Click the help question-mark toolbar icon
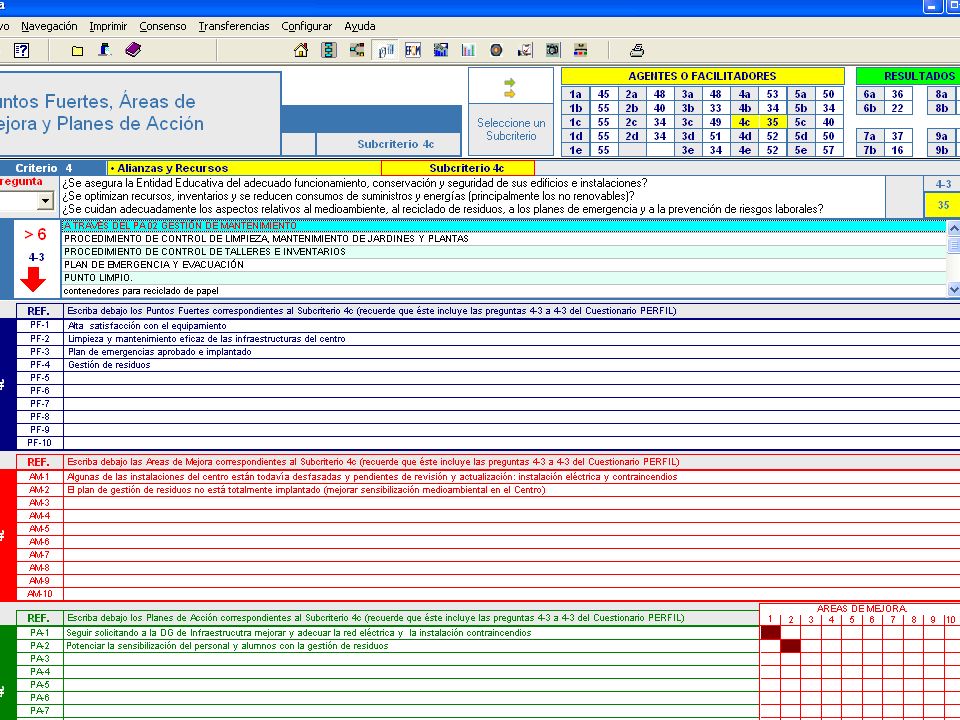 21,50
